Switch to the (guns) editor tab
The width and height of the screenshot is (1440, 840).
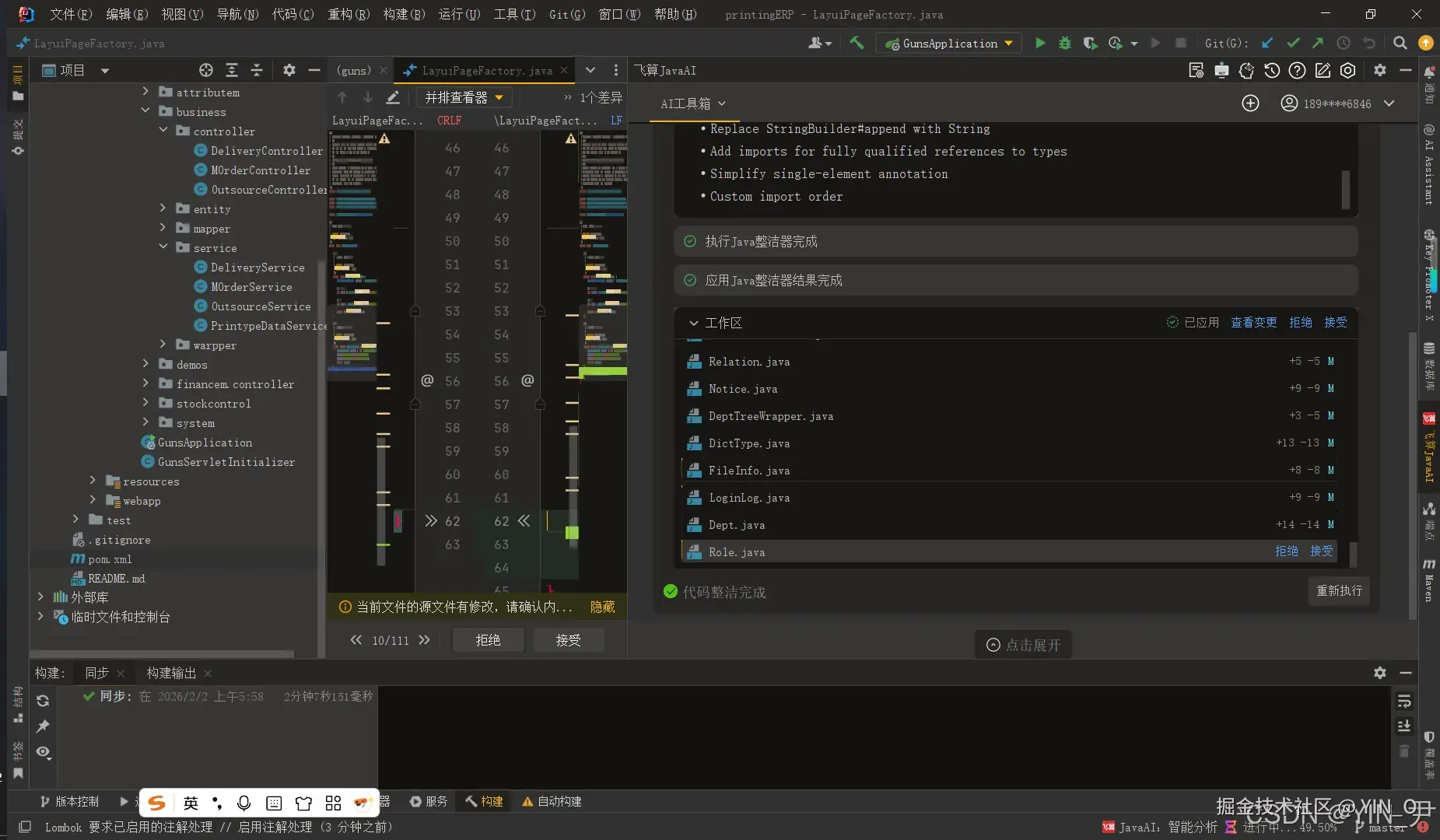tap(354, 71)
